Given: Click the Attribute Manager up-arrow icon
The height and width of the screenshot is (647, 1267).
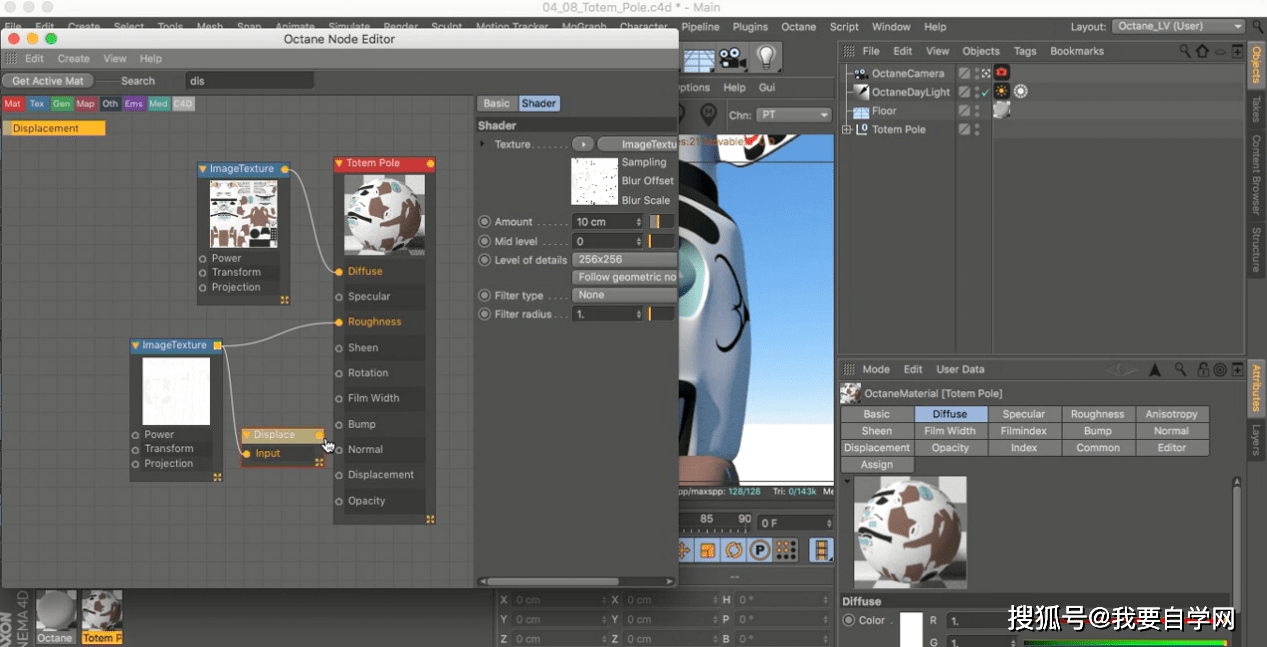Looking at the screenshot, I should 1155,369.
